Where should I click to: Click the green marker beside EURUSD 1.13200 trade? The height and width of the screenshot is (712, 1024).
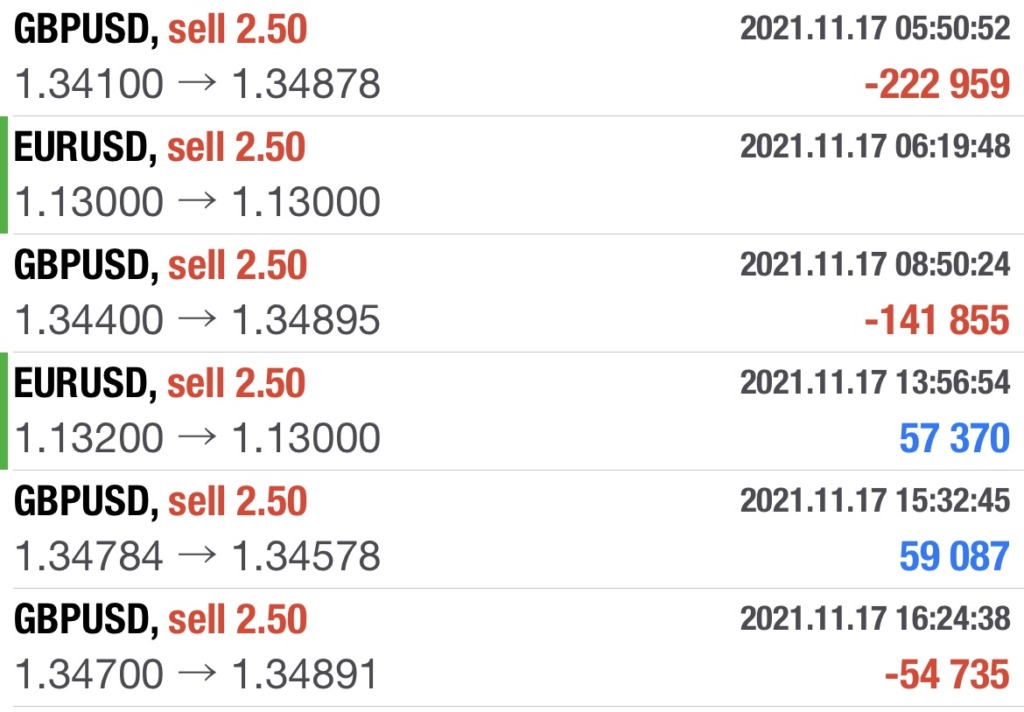coord(4,411)
